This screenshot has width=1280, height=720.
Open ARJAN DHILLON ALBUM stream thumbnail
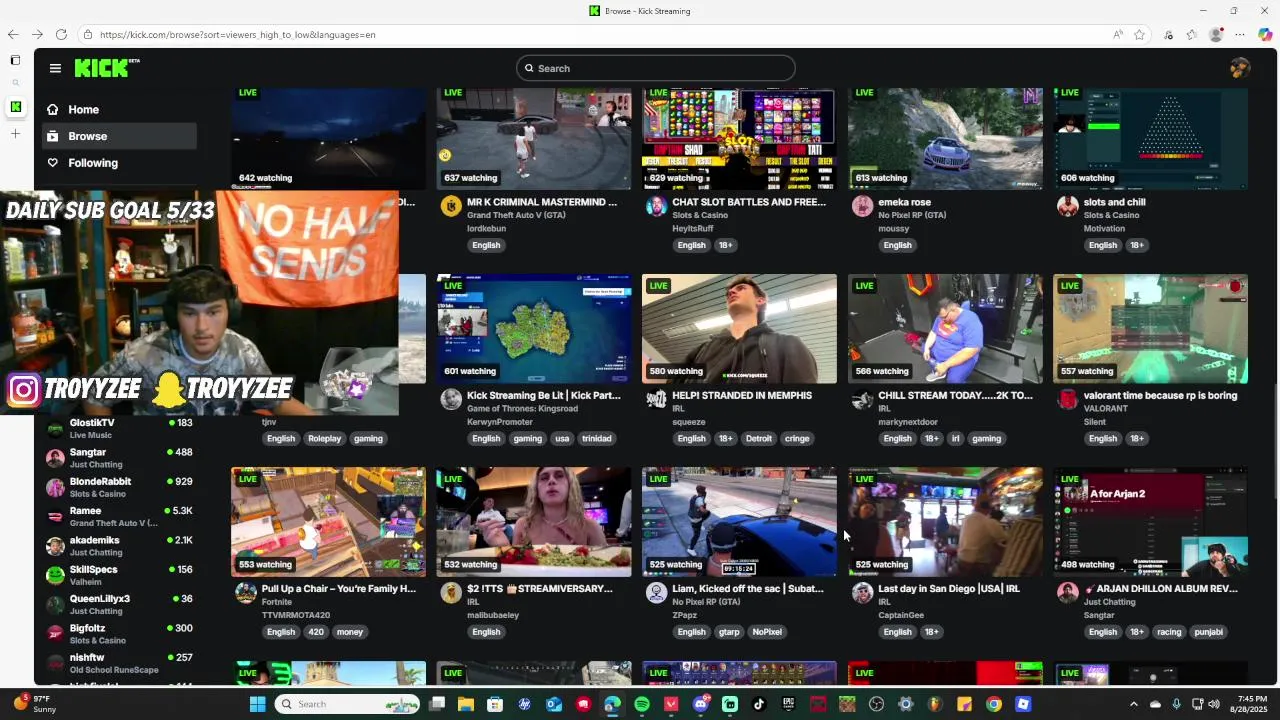1150,522
